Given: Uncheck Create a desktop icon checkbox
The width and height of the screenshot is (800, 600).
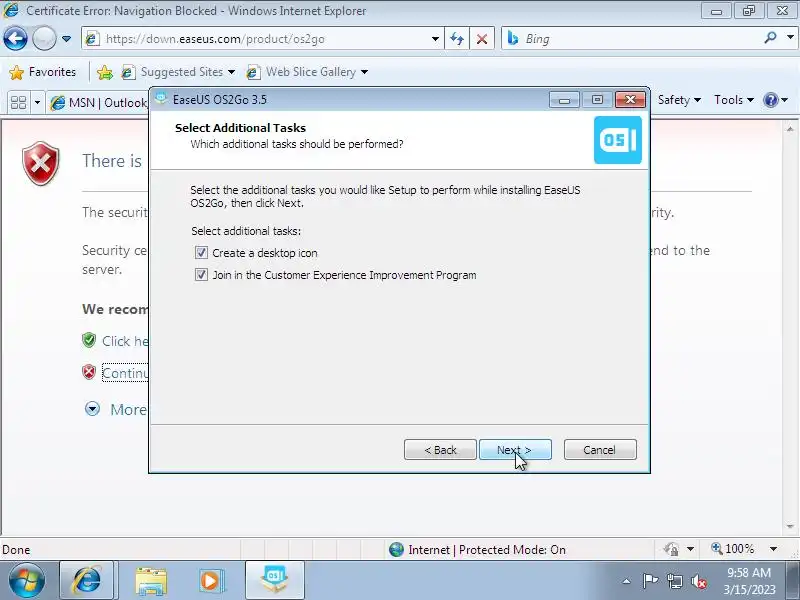Looking at the screenshot, I should pyautogui.click(x=202, y=253).
